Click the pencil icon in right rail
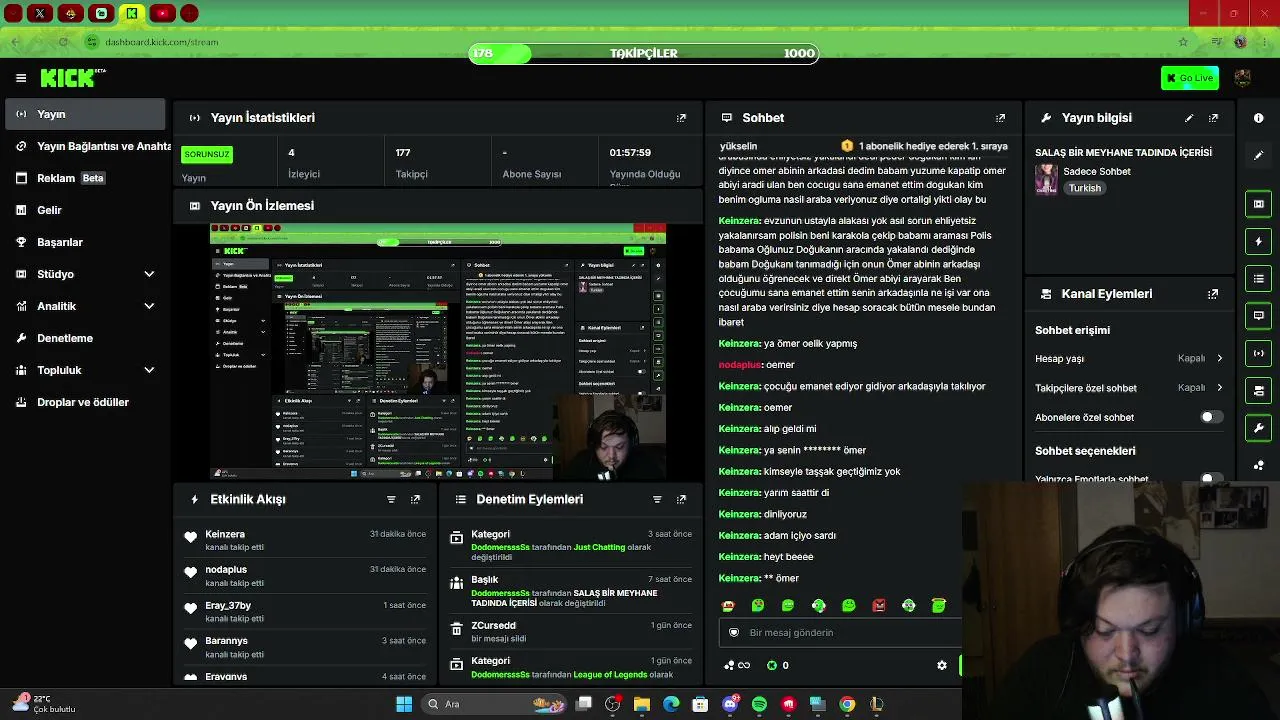 pos(1259,155)
